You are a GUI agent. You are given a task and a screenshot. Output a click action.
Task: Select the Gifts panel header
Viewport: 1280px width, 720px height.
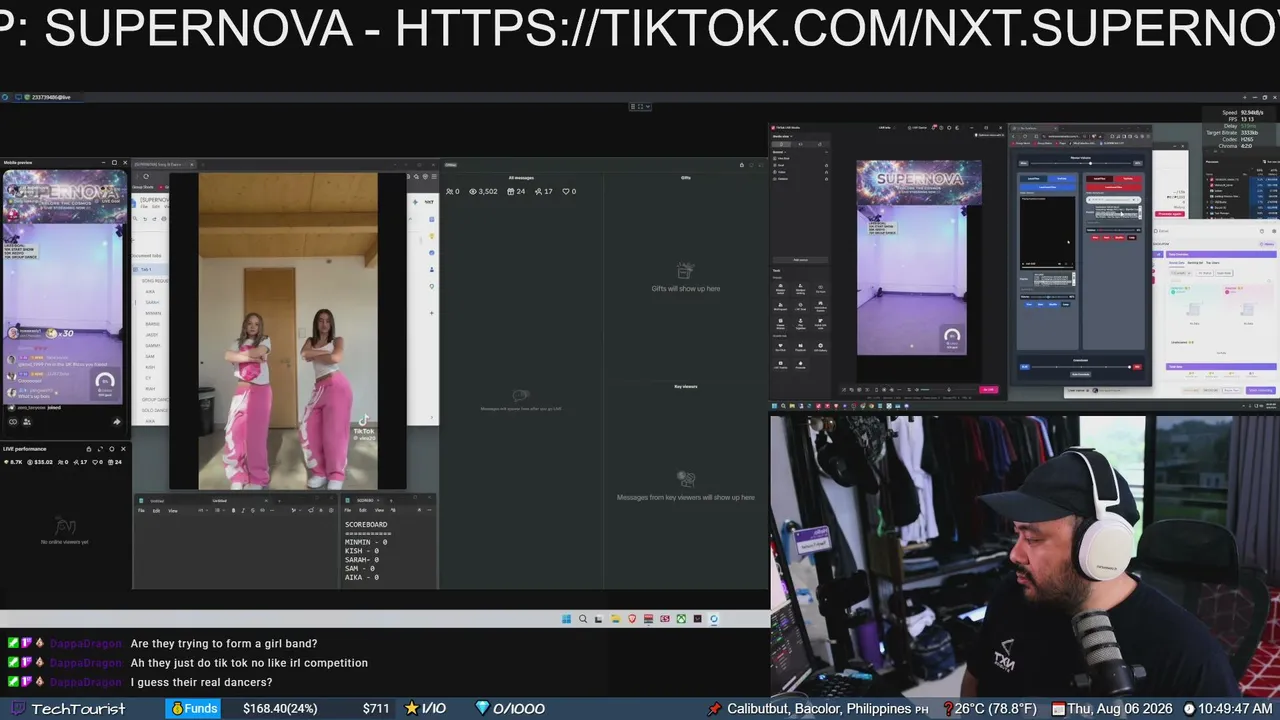[x=685, y=178]
